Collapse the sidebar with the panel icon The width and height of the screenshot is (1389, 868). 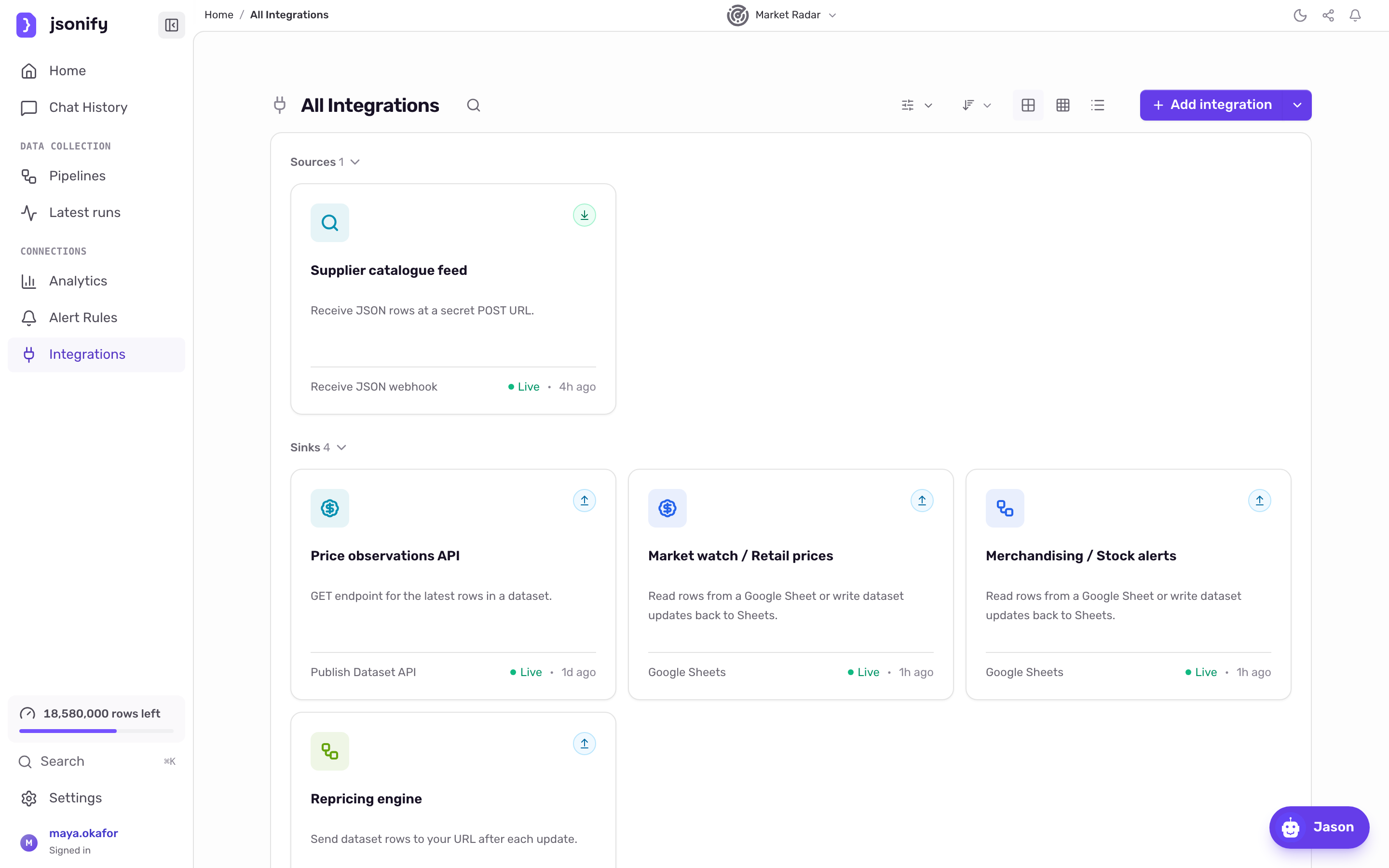click(x=171, y=25)
